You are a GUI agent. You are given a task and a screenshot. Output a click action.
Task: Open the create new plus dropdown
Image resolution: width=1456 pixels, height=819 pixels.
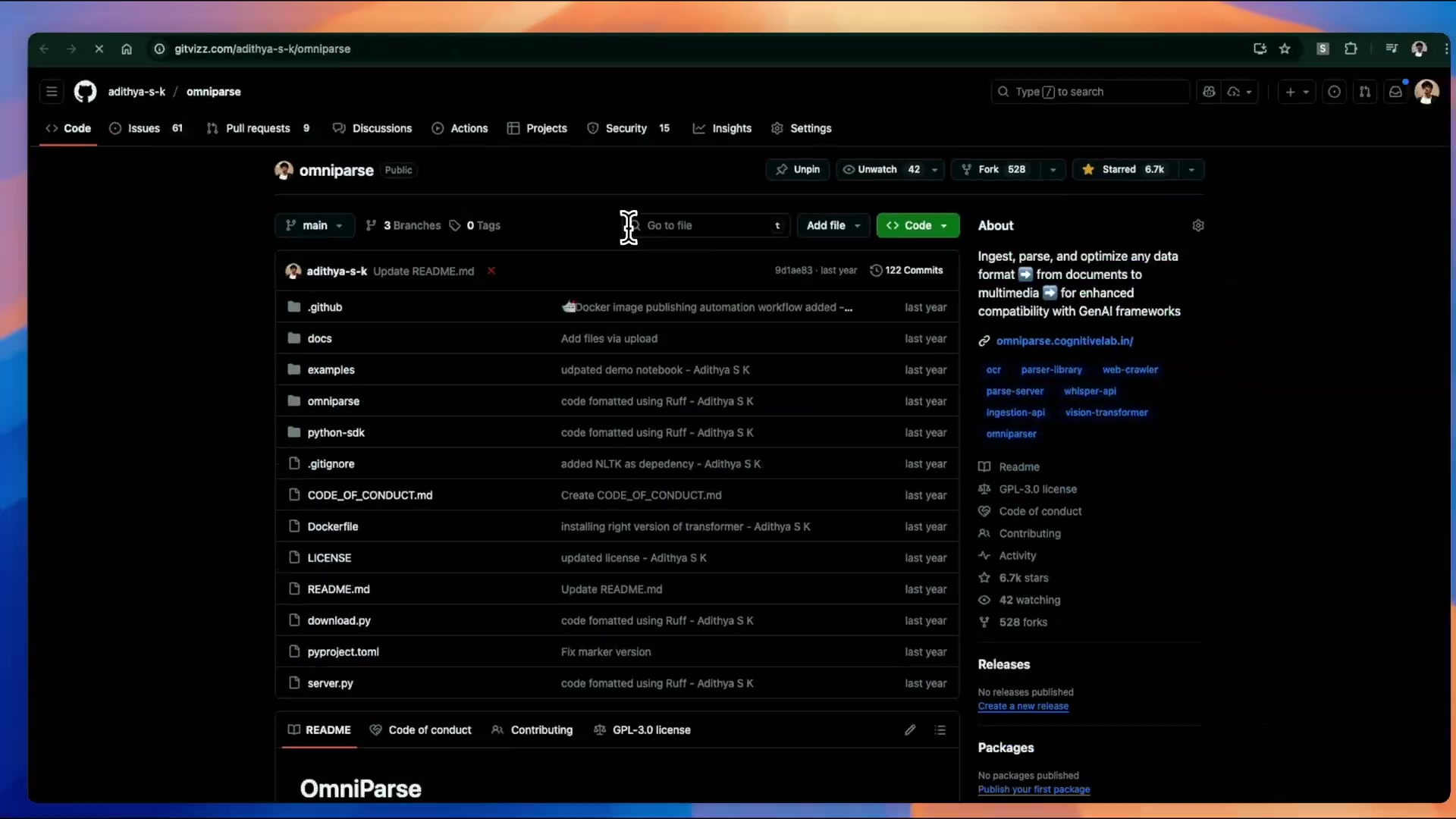[x=1297, y=92]
